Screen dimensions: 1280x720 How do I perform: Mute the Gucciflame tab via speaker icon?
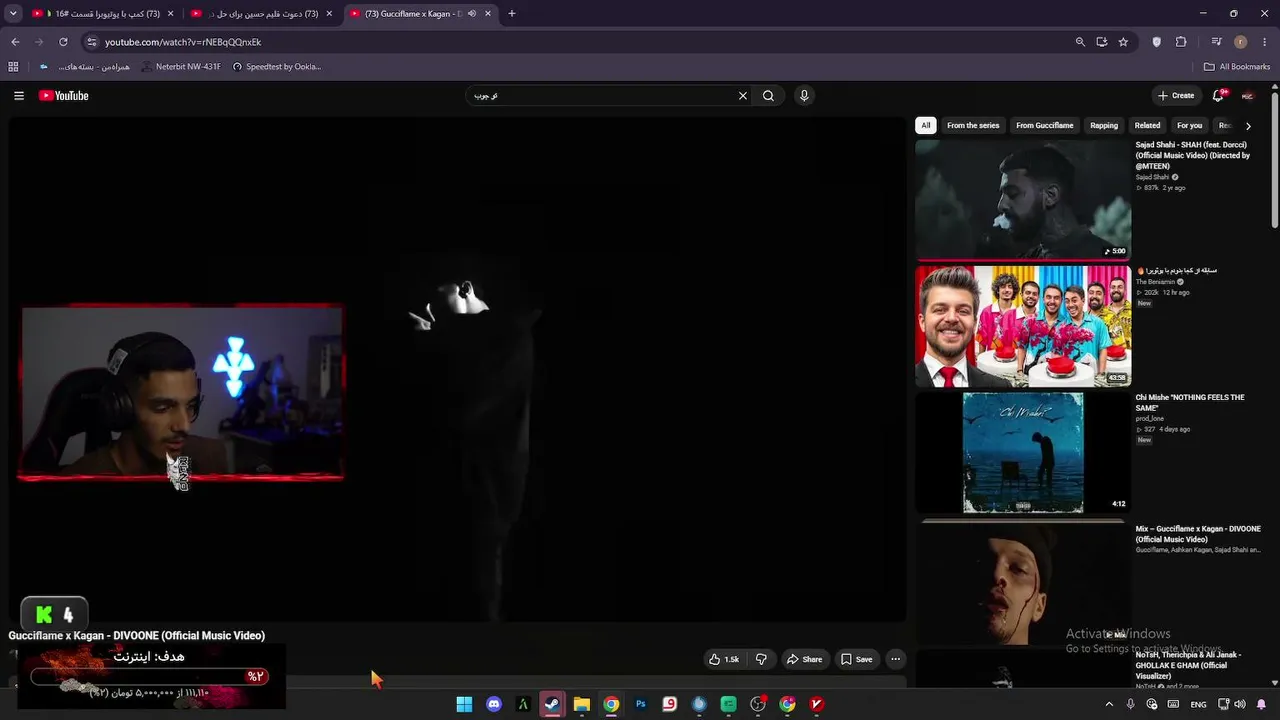pos(472,14)
